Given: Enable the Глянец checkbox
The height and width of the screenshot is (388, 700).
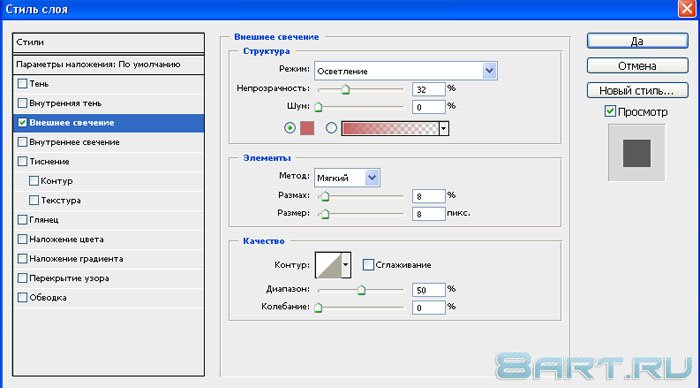Looking at the screenshot, I should [22, 220].
